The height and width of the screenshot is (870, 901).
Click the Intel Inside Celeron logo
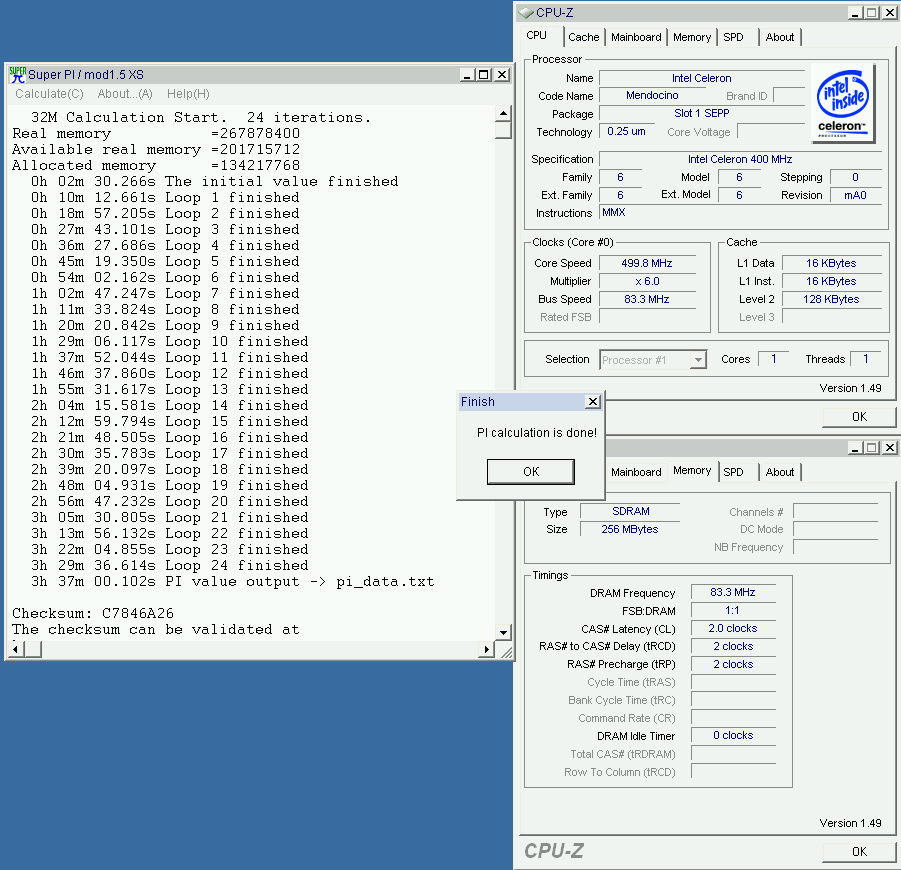(x=842, y=103)
